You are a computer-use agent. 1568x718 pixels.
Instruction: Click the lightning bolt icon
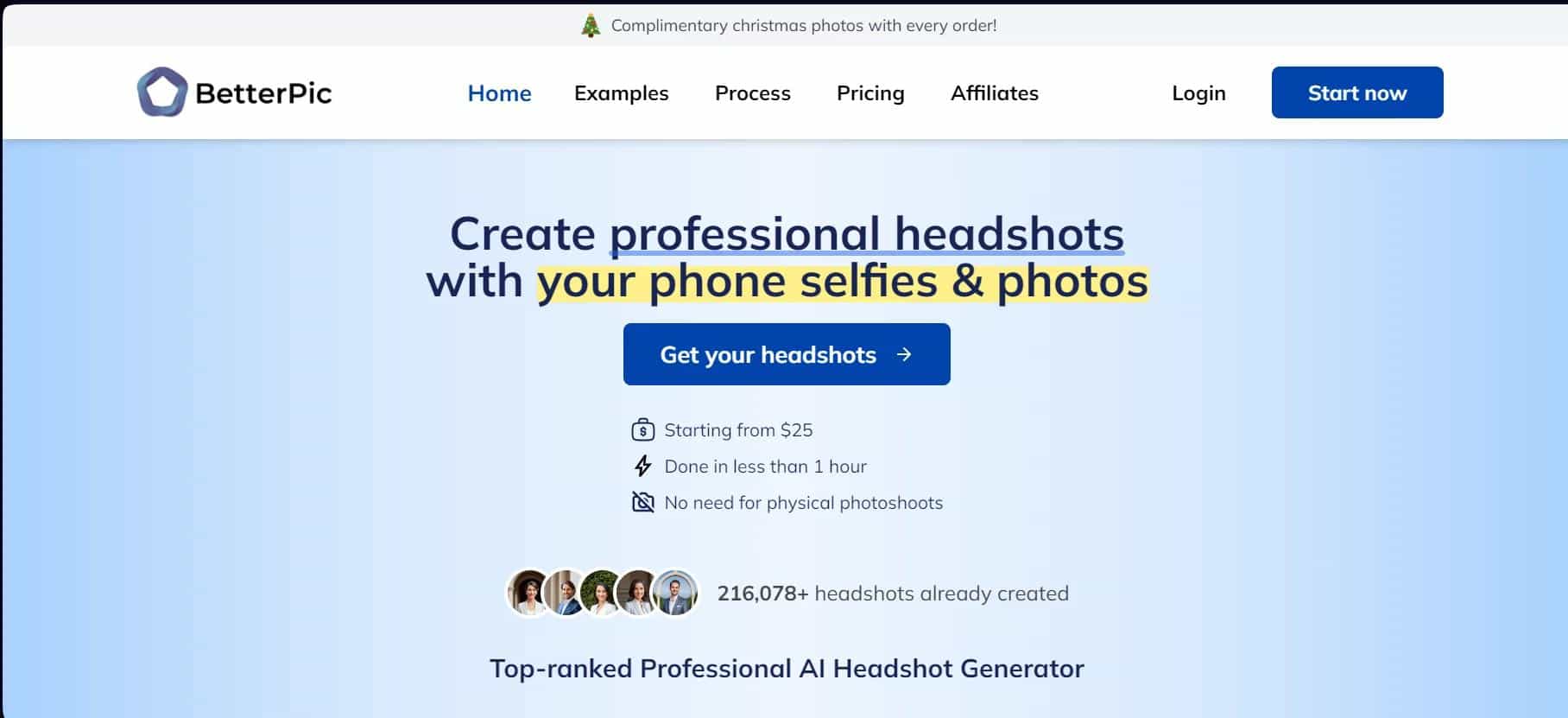point(643,467)
